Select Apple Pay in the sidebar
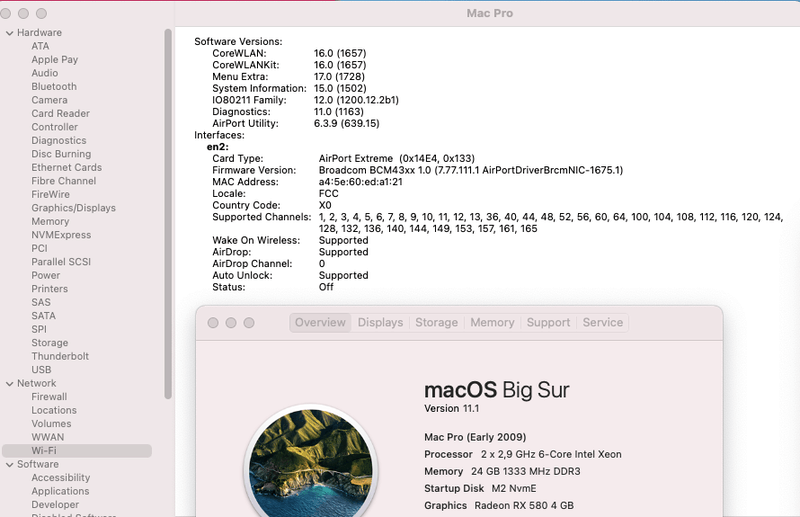The width and height of the screenshot is (800, 517). tap(55, 60)
